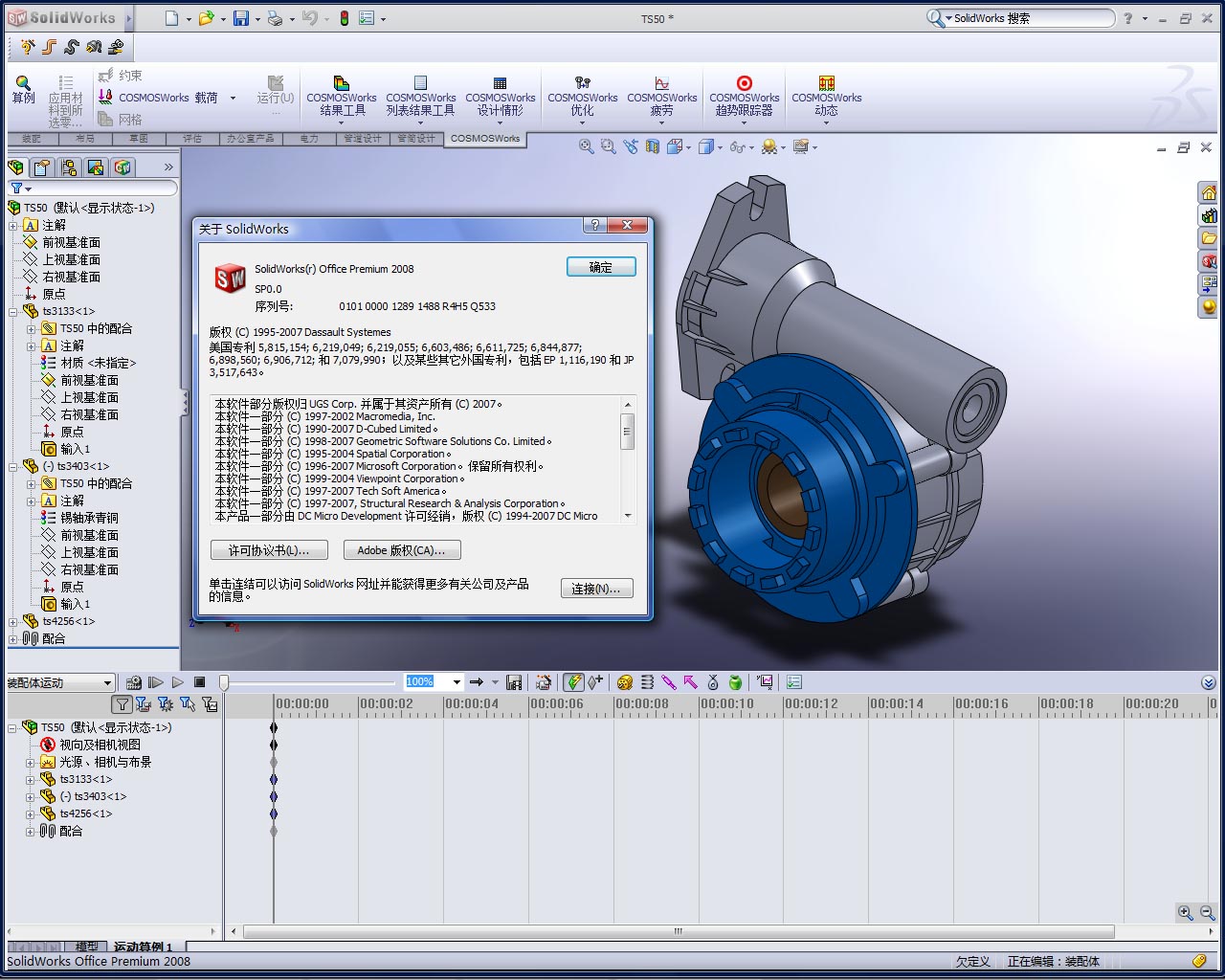The image size is (1225, 980).
Task: Click the Gravity apple icon in the motion toolbar
Action: [x=735, y=682]
